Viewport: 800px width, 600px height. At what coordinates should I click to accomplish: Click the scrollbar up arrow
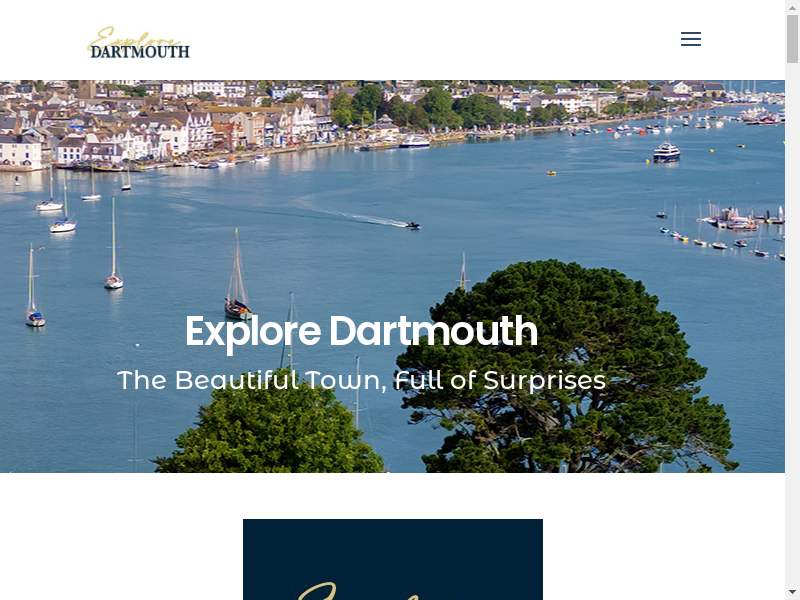pyautogui.click(x=792, y=7)
